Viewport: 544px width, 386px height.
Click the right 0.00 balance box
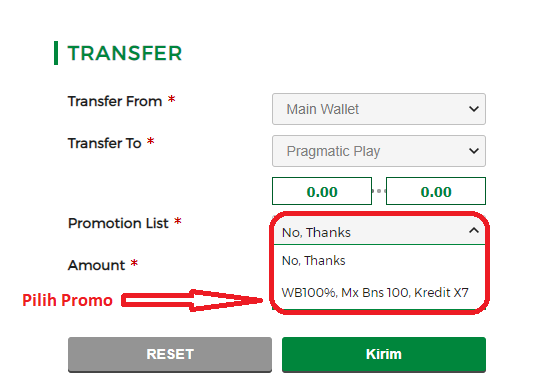click(x=436, y=191)
